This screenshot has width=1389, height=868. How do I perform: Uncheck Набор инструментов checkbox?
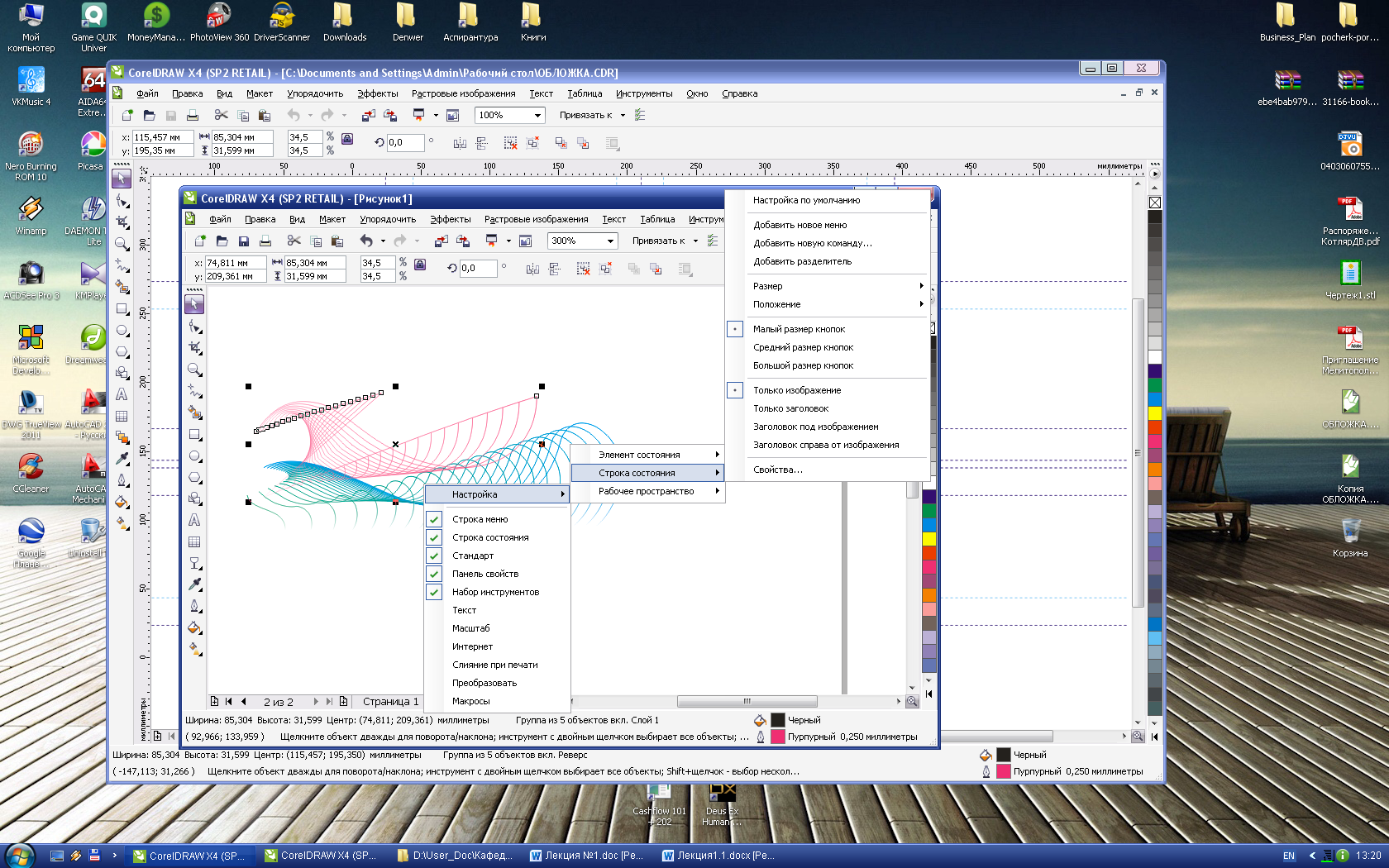pos(434,592)
